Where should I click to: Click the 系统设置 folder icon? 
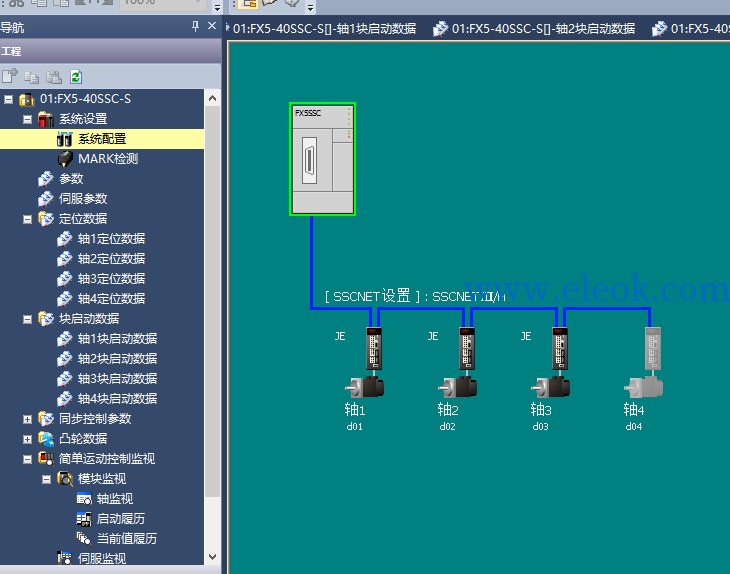pos(46,119)
